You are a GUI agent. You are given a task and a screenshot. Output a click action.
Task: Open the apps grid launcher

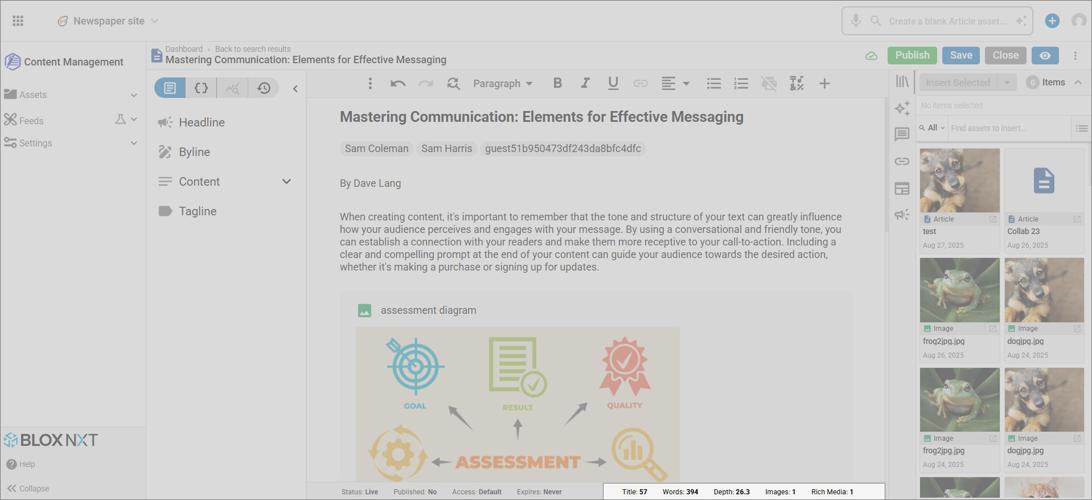pyautogui.click(x=18, y=21)
